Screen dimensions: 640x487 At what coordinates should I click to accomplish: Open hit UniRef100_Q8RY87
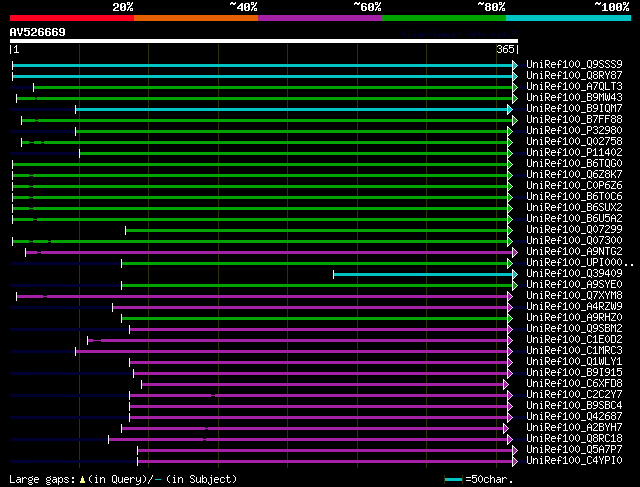(x=574, y=75)
